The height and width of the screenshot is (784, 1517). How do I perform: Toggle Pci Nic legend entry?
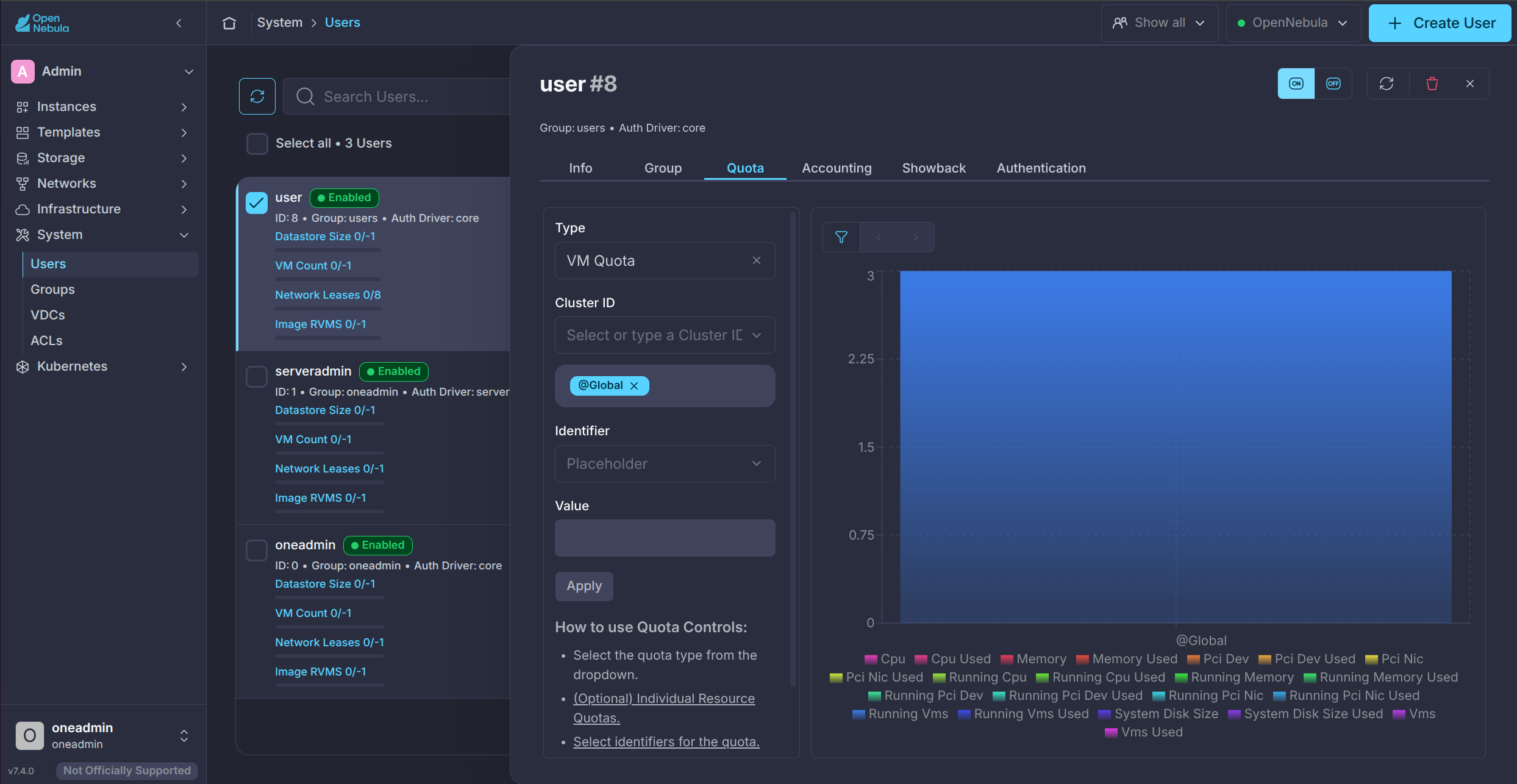tap(1394, 659)
